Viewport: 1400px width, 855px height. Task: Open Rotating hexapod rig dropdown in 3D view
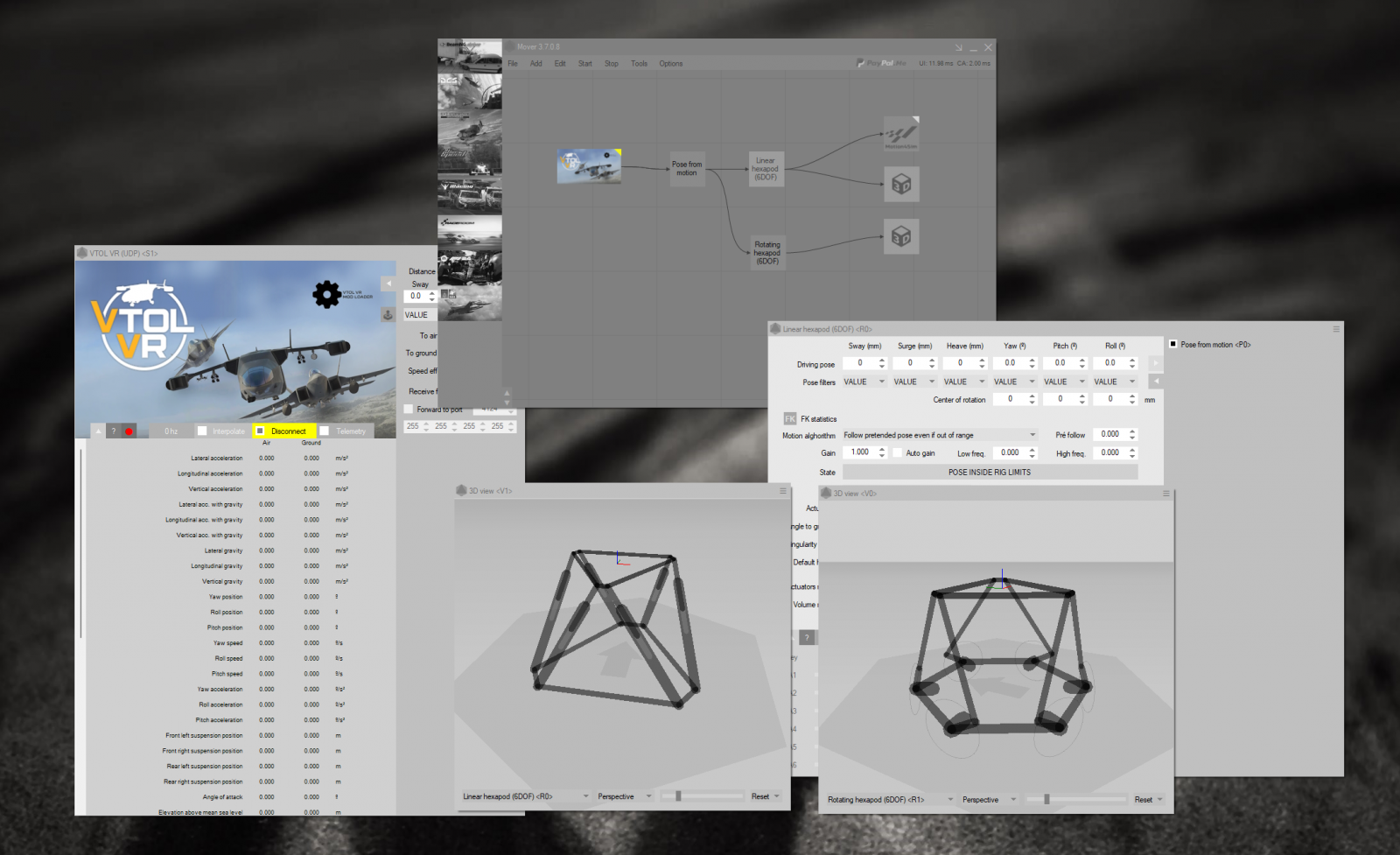coord(890,799)
